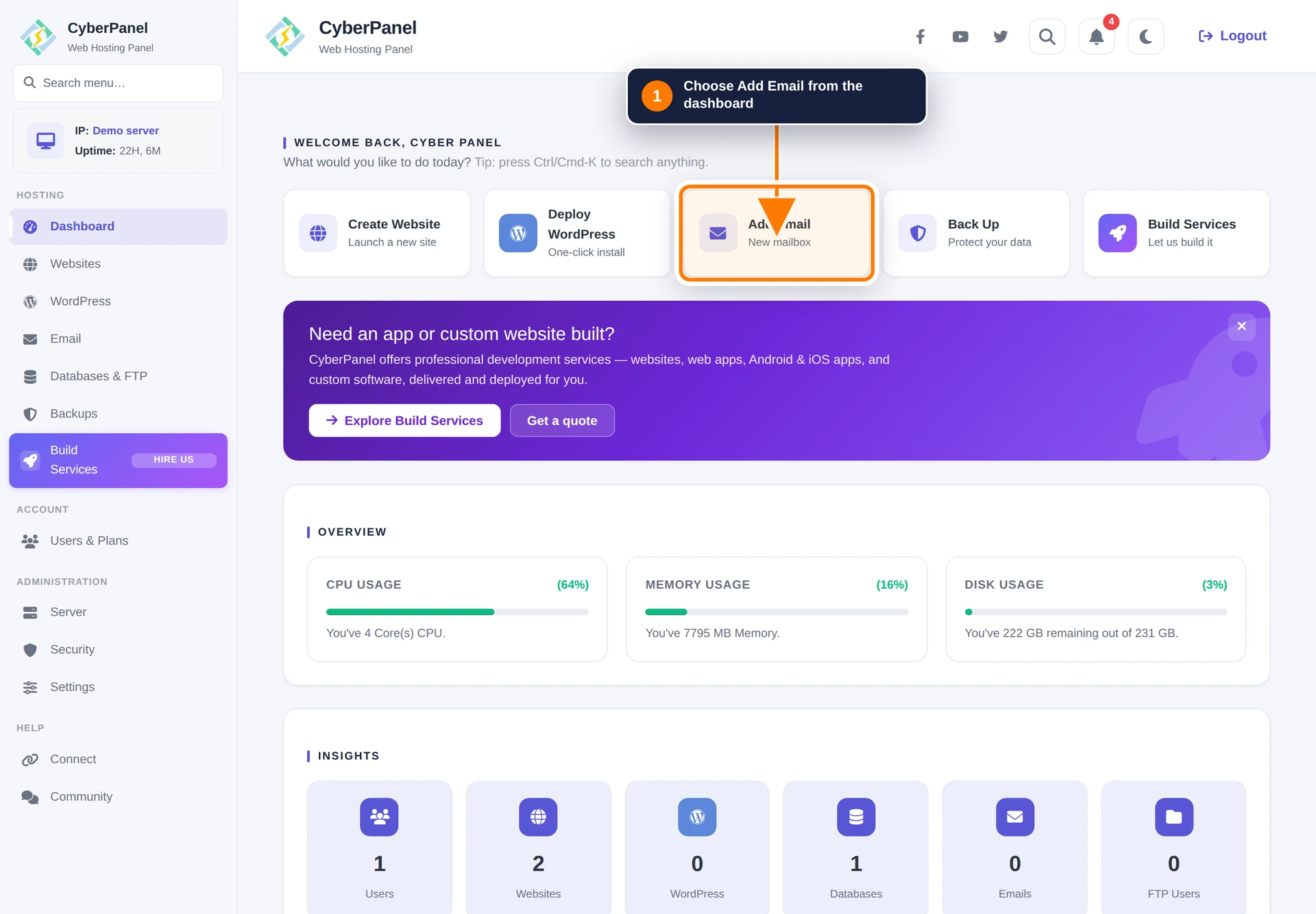Click the Dashboard gauge icon in sidebar
The image size is (1316, 914).
[x=30, y=227]
